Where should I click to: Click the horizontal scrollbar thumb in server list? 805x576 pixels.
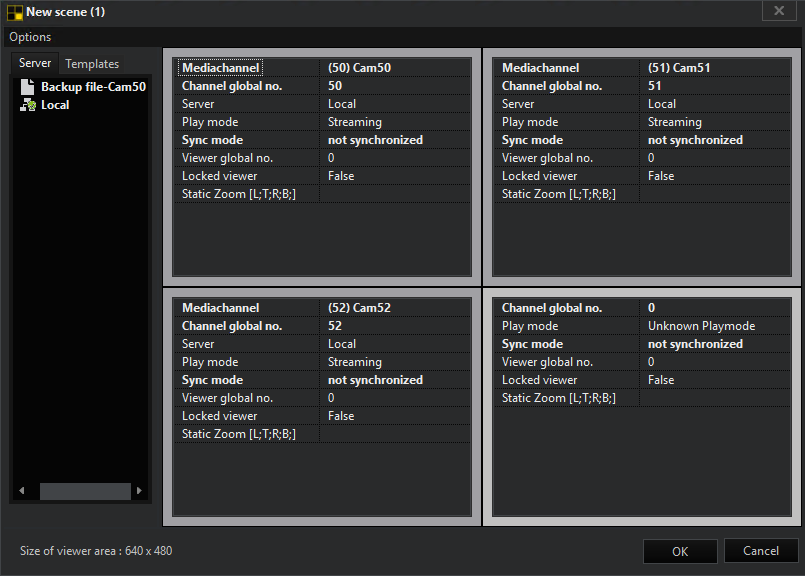click(85, 491)
